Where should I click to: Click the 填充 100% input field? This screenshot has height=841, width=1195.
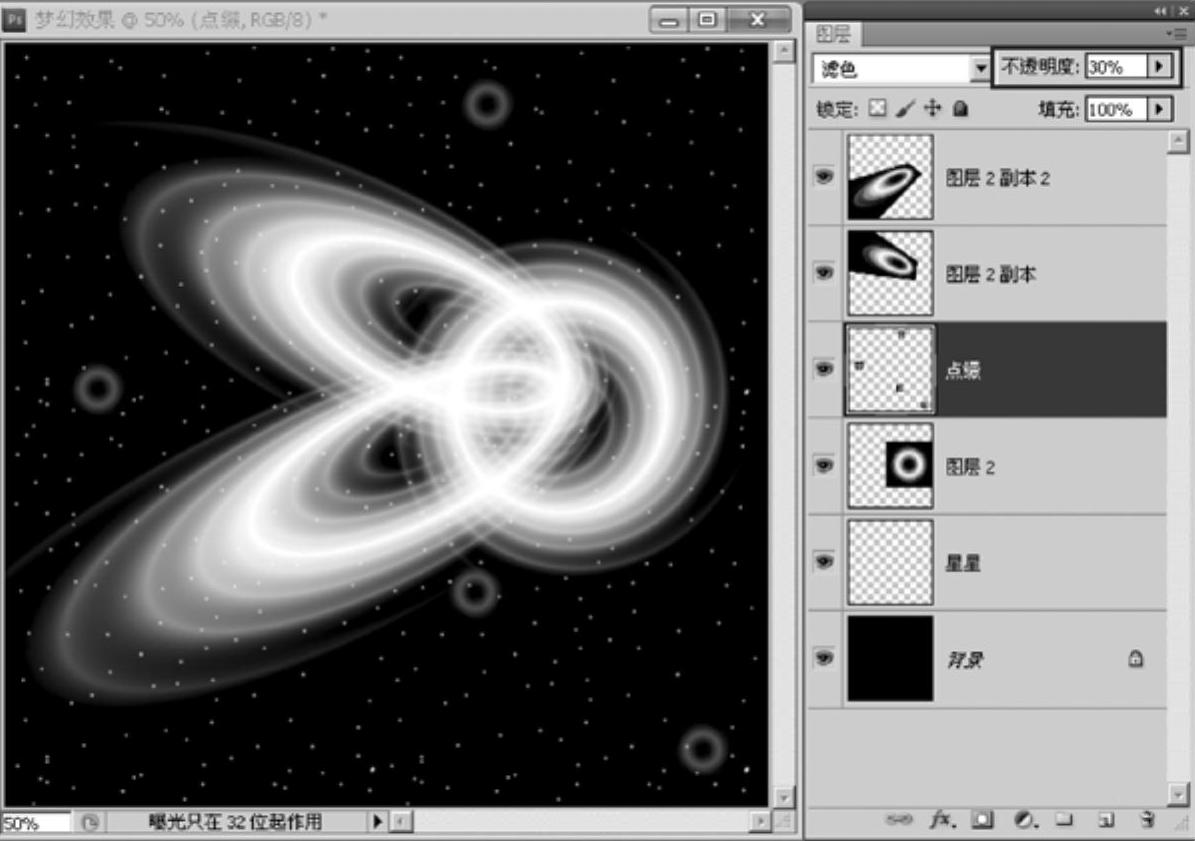pos(1116,109)
